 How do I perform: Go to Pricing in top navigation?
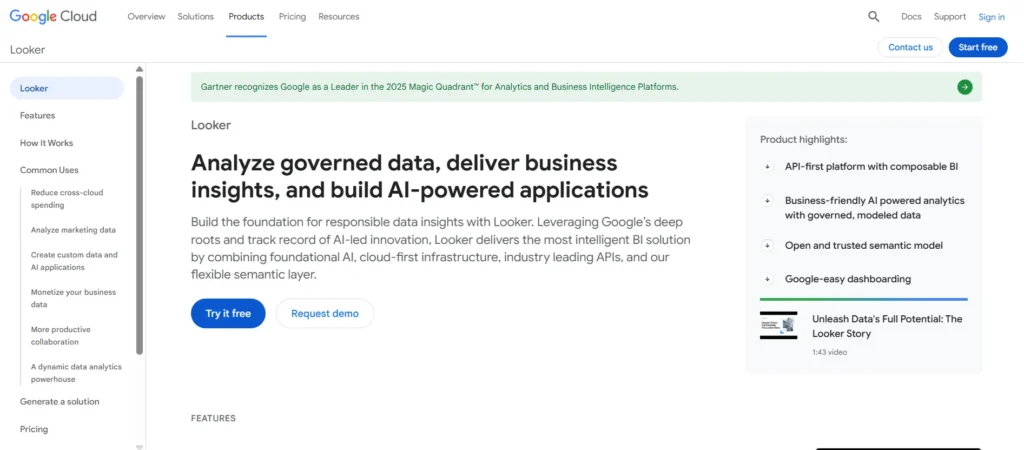[x=292, y=17]
